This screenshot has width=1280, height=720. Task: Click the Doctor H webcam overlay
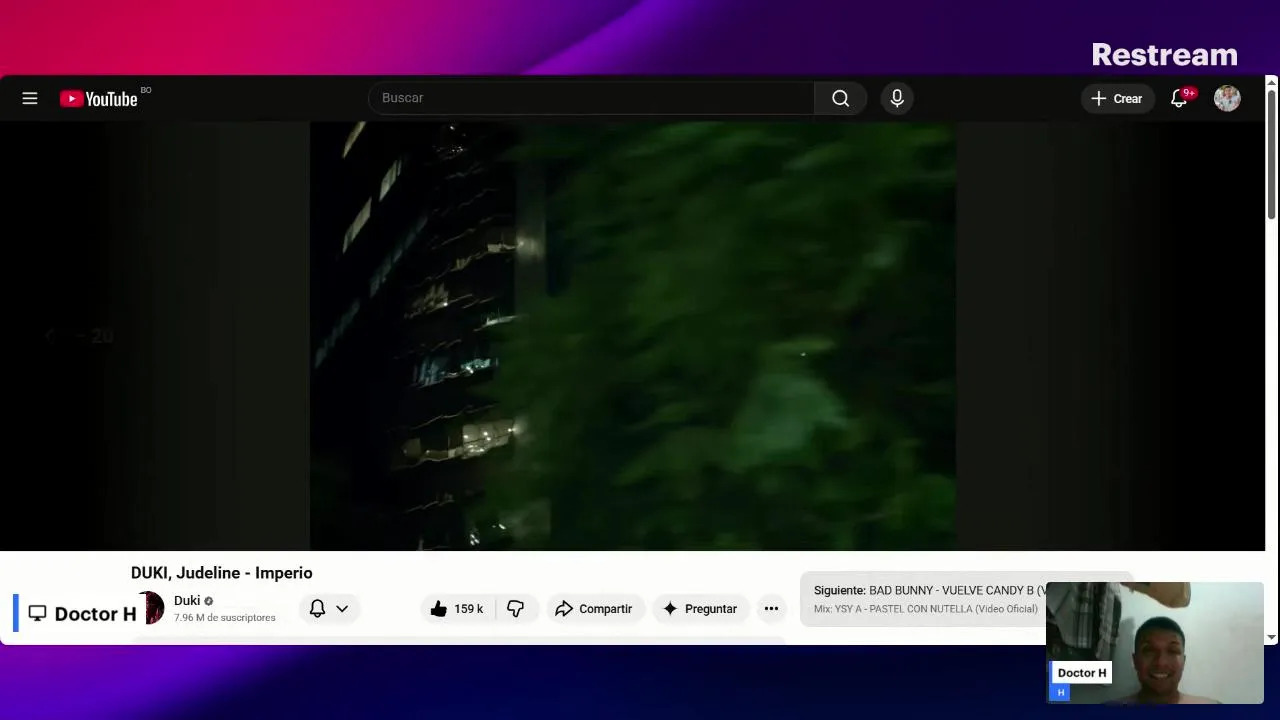pyautogui.click(x=1155, y=643)
